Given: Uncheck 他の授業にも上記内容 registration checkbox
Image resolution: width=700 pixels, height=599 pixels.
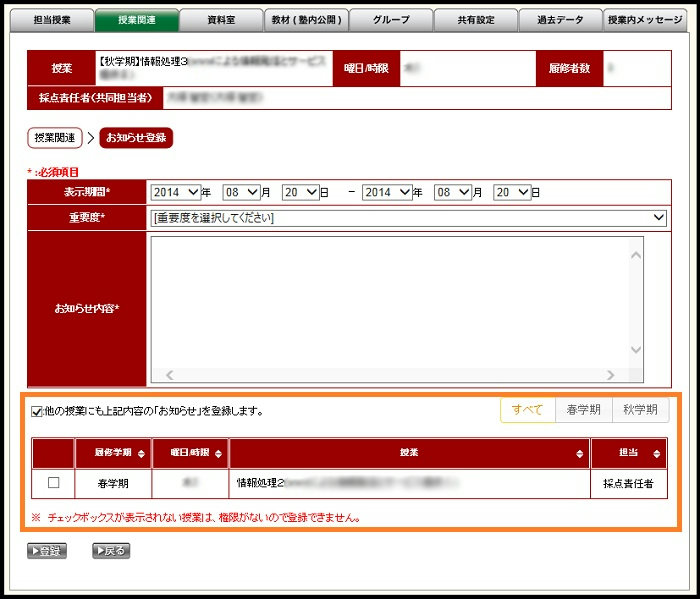Looking at the screenshot, I should coord(37,411).
